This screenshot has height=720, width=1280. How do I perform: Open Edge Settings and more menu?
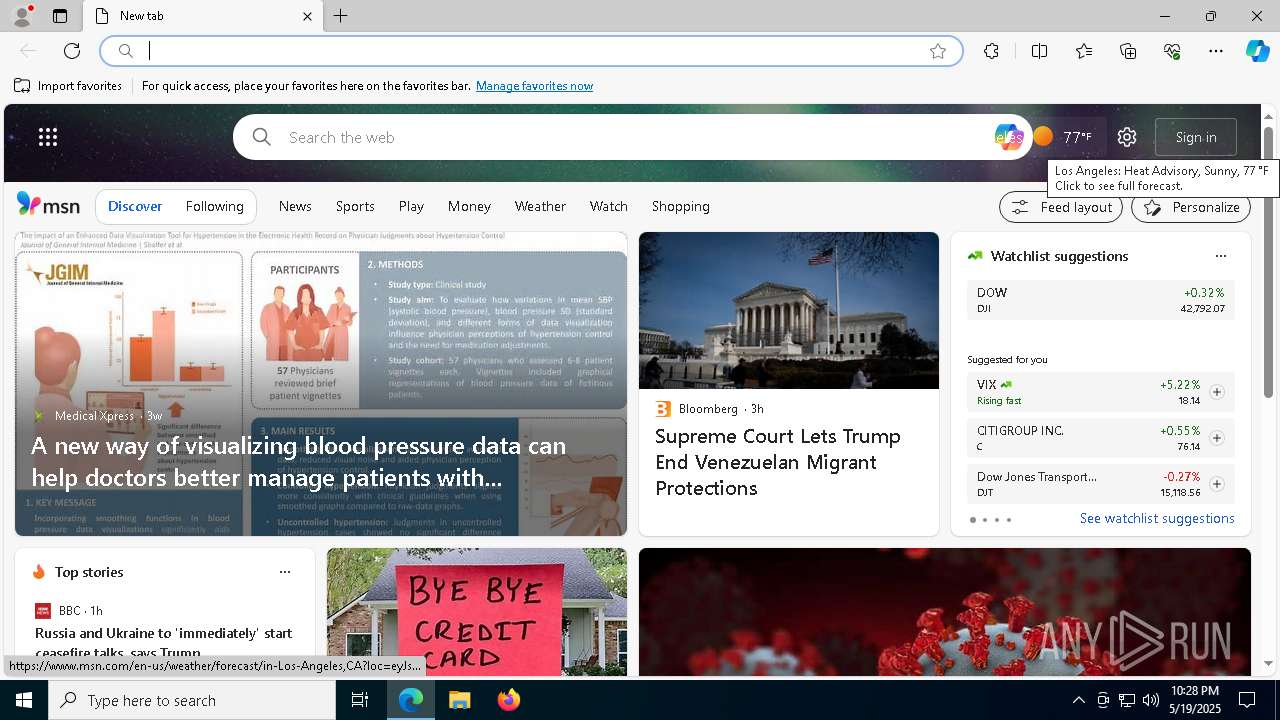[1216, 51]
